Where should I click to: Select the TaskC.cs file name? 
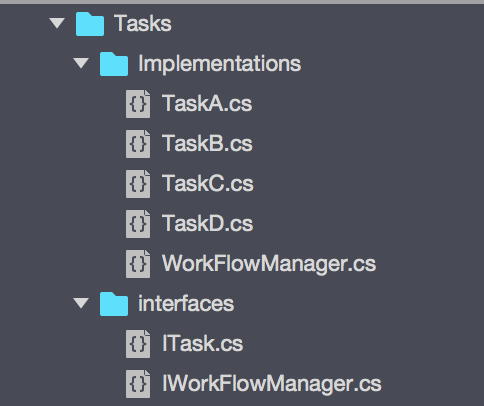208,183
